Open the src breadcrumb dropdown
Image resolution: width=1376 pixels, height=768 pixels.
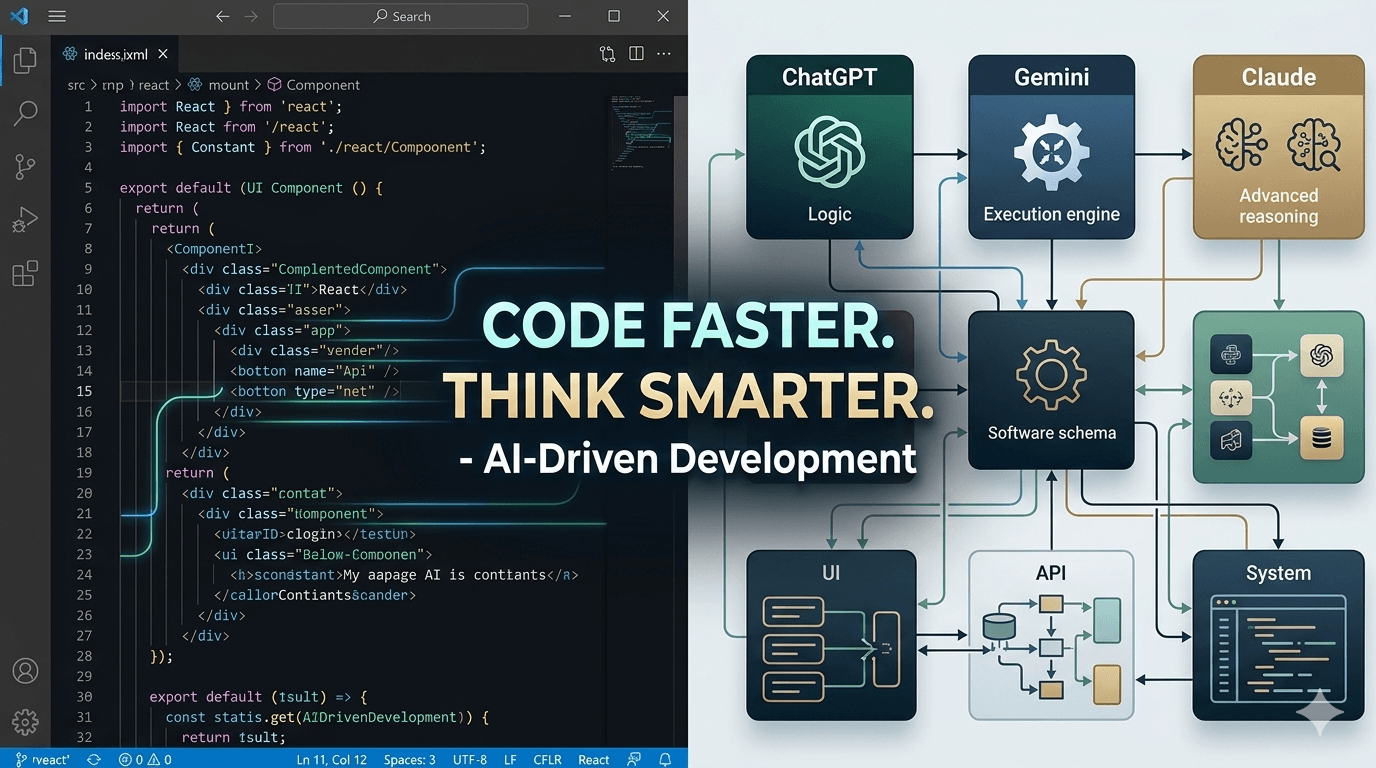(76, 85)
